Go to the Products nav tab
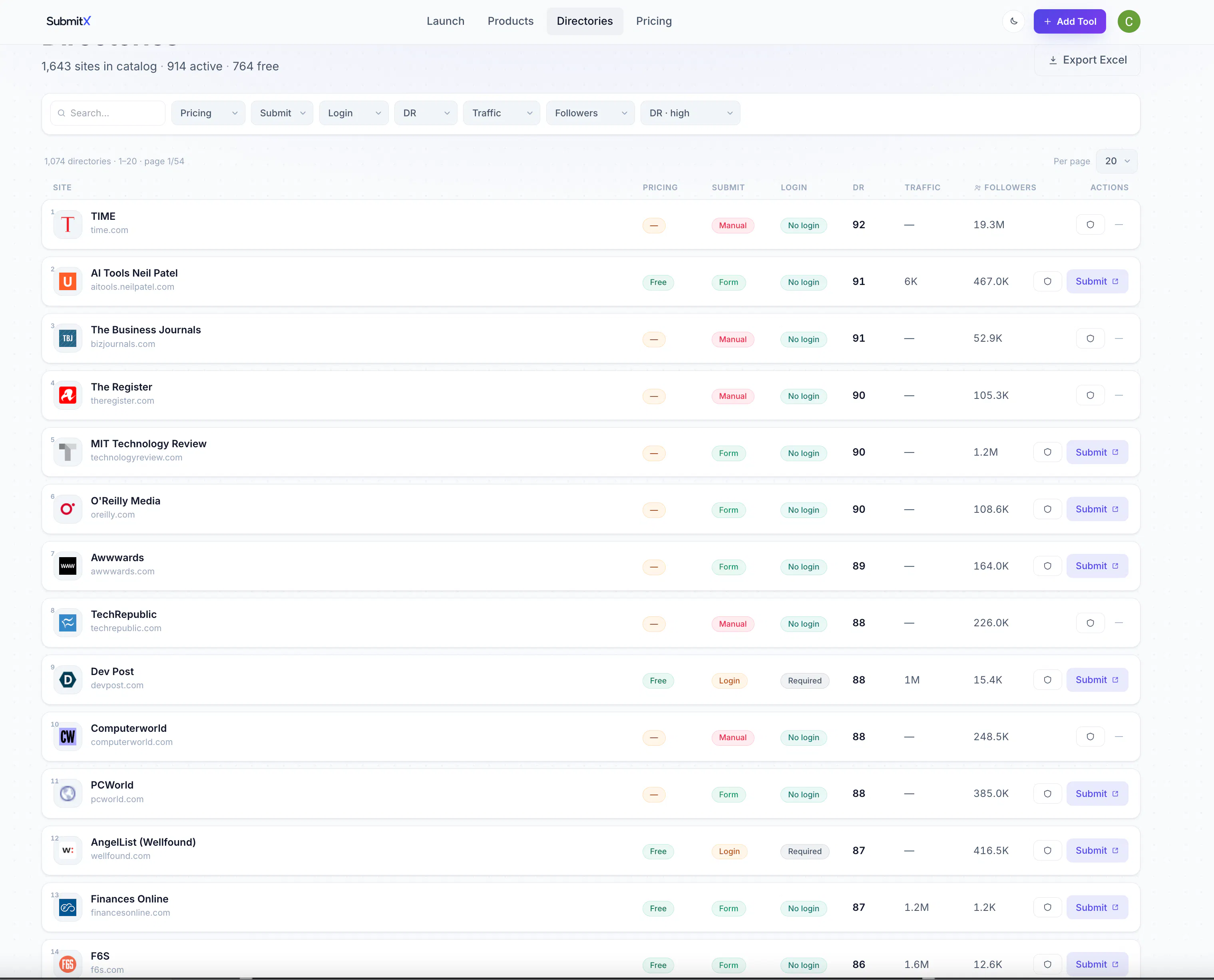 click(x=511, y=22)
